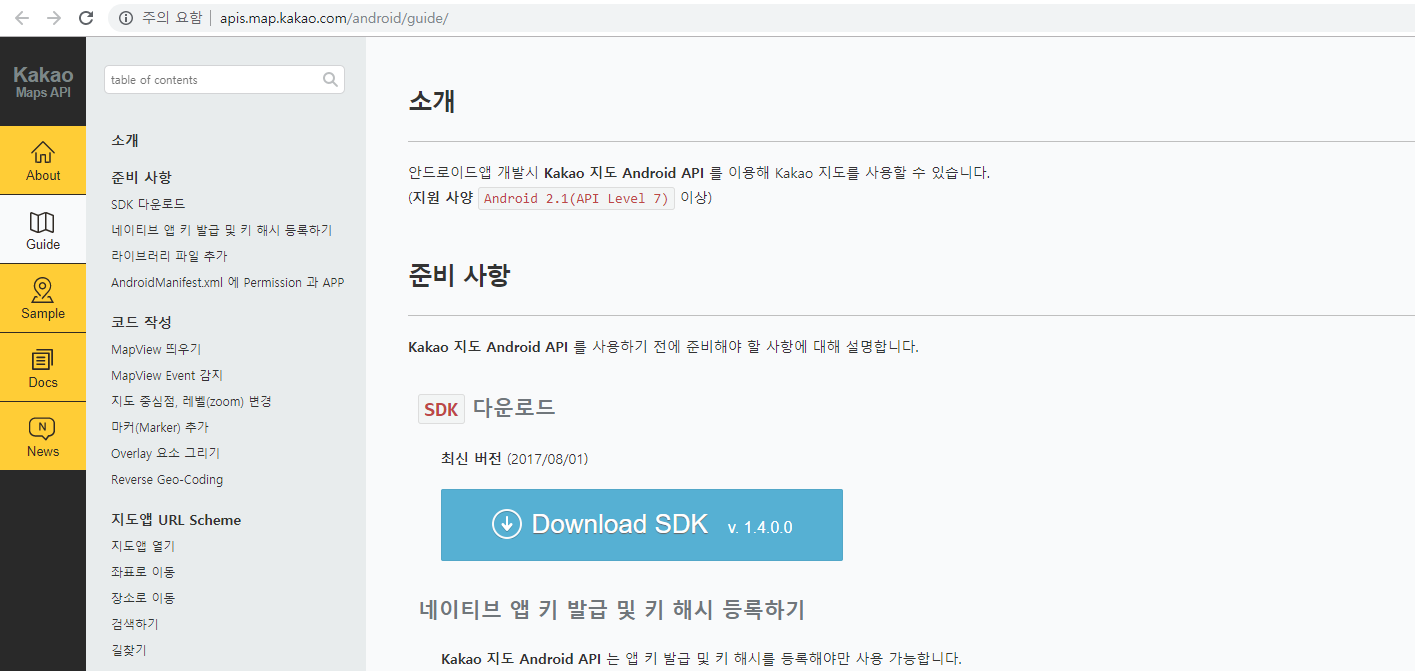
Task: Open 지도앱 열기 sidebar link
Action: pyautogui.click(x=143, y=546)
